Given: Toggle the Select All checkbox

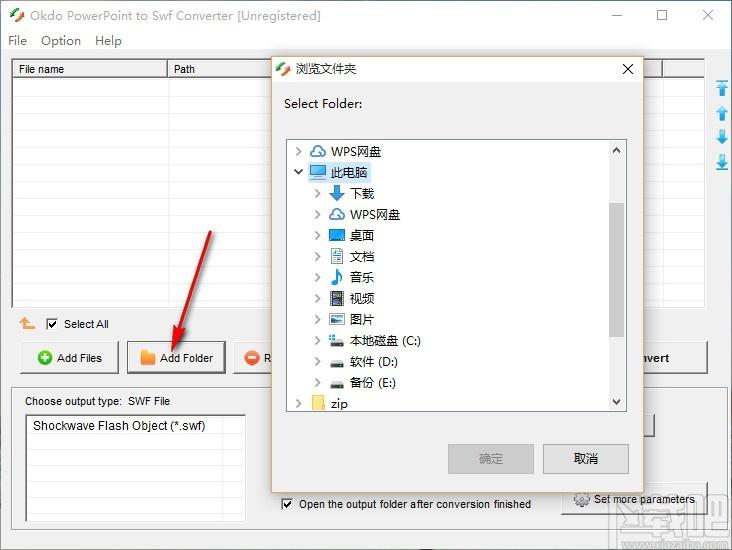Looking at the screenshot, I should point(52,324).
